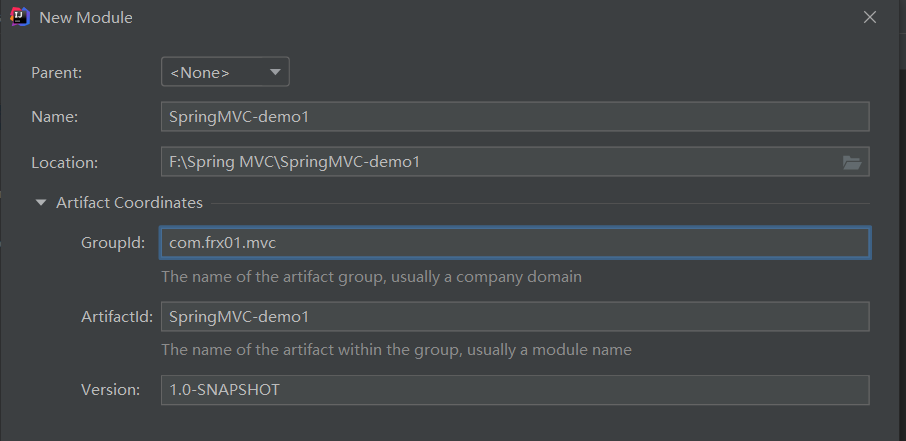
Task: Collapse the Artifact Coordinates triangle
Action: click(40, 203)
